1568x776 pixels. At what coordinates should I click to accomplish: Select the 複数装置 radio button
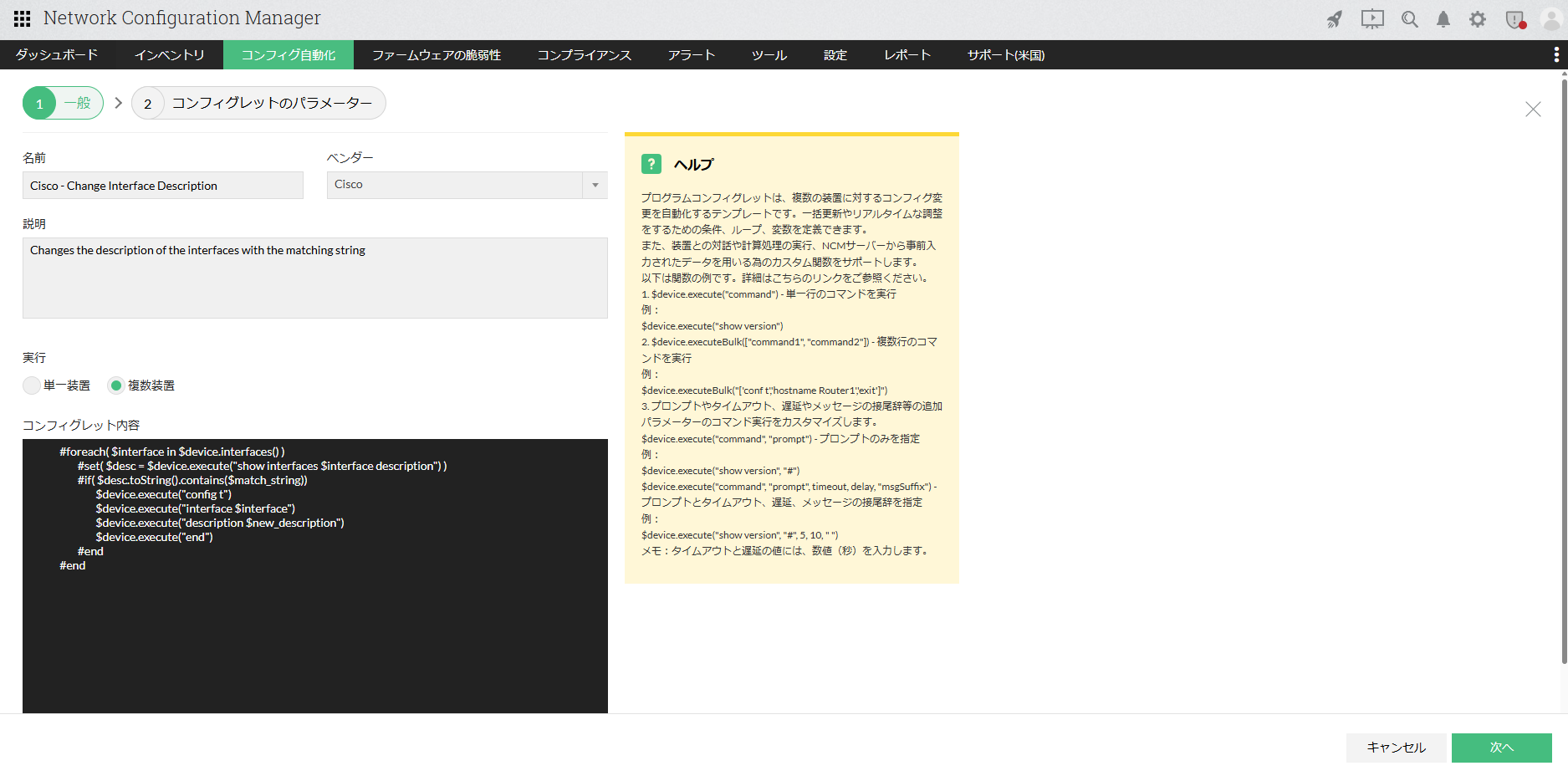tap(116, 385)
